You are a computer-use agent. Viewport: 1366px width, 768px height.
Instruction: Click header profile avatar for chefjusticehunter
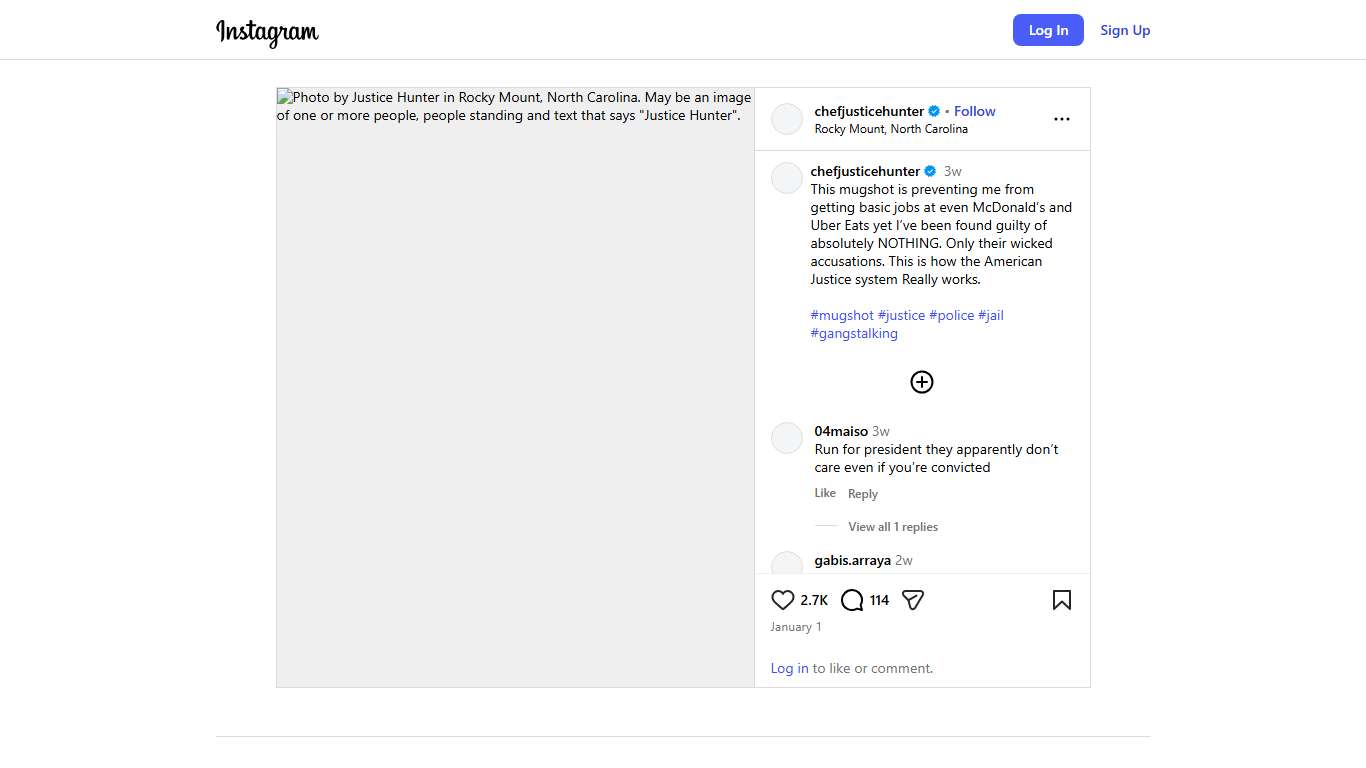point(787,119)
